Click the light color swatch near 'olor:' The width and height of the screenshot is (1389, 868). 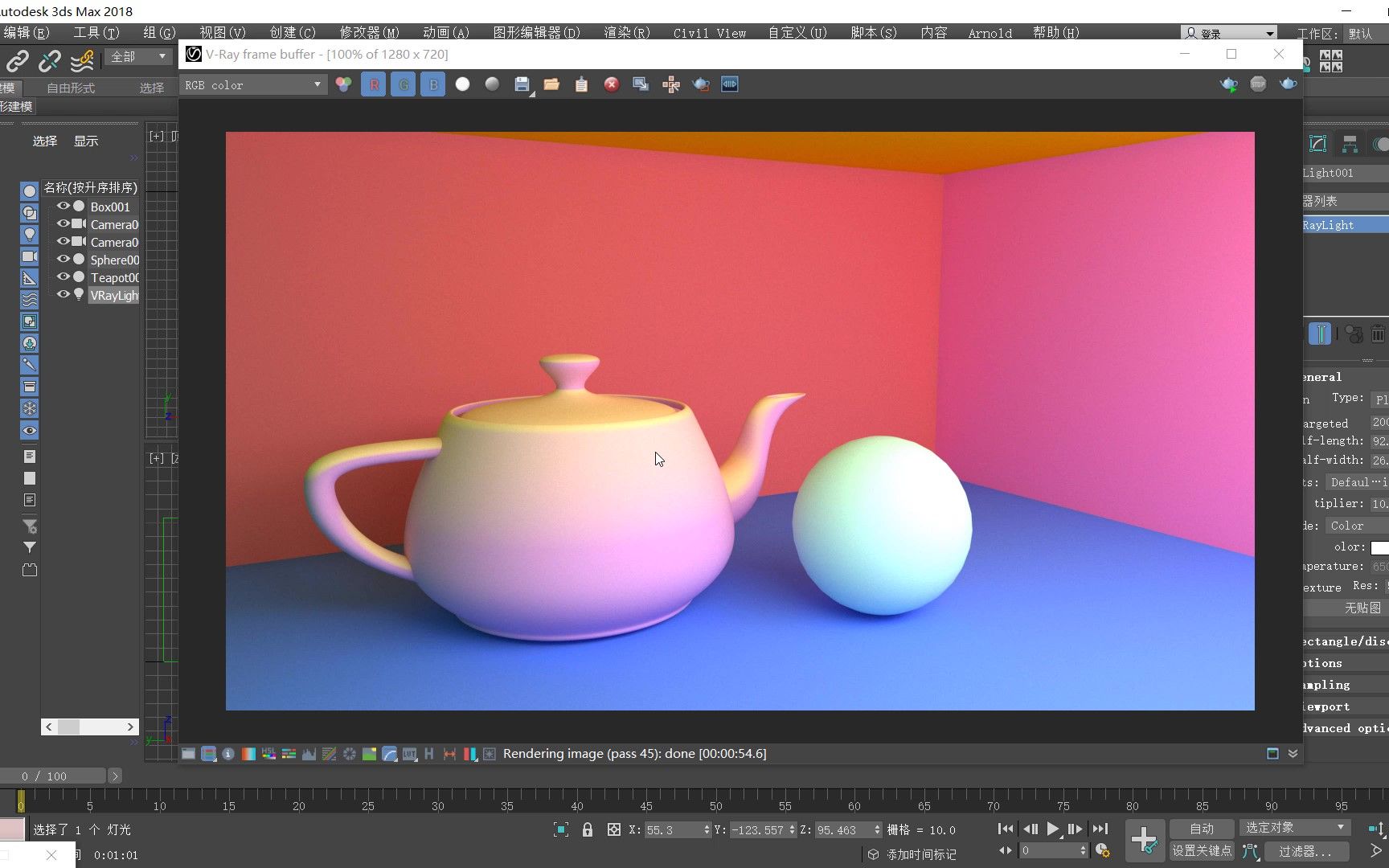1381,547
